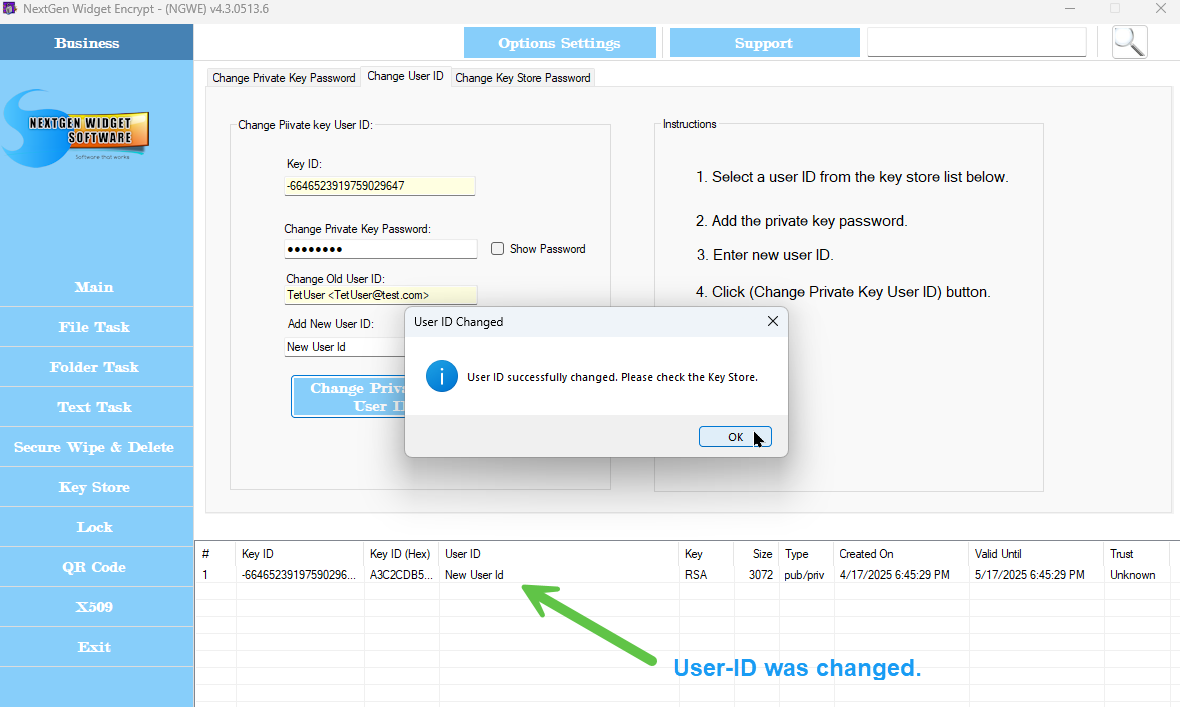Open the X509 sidebar section
This screenshot has height=707, width=1180.
point(95,607)
